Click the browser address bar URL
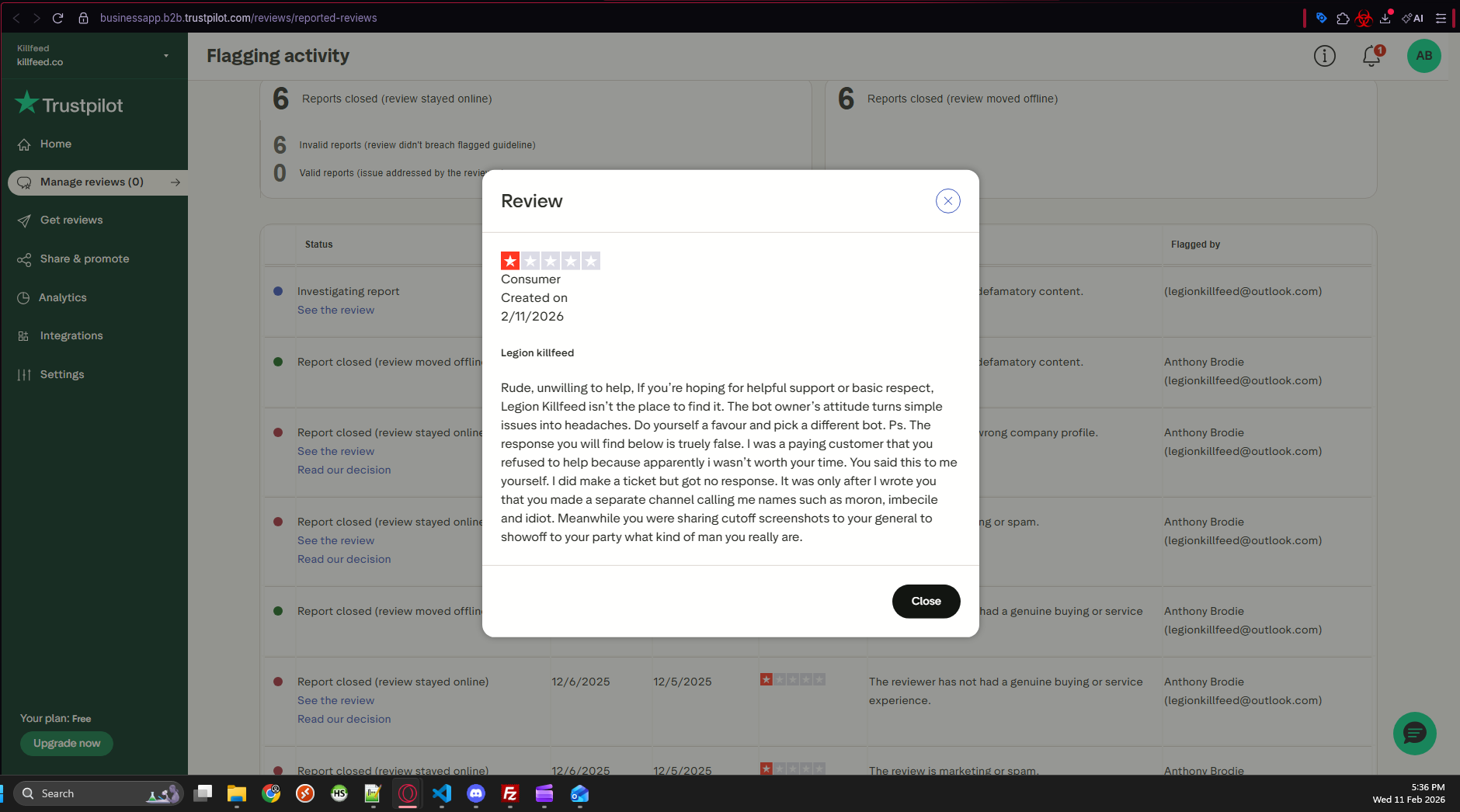 (238, 18)
